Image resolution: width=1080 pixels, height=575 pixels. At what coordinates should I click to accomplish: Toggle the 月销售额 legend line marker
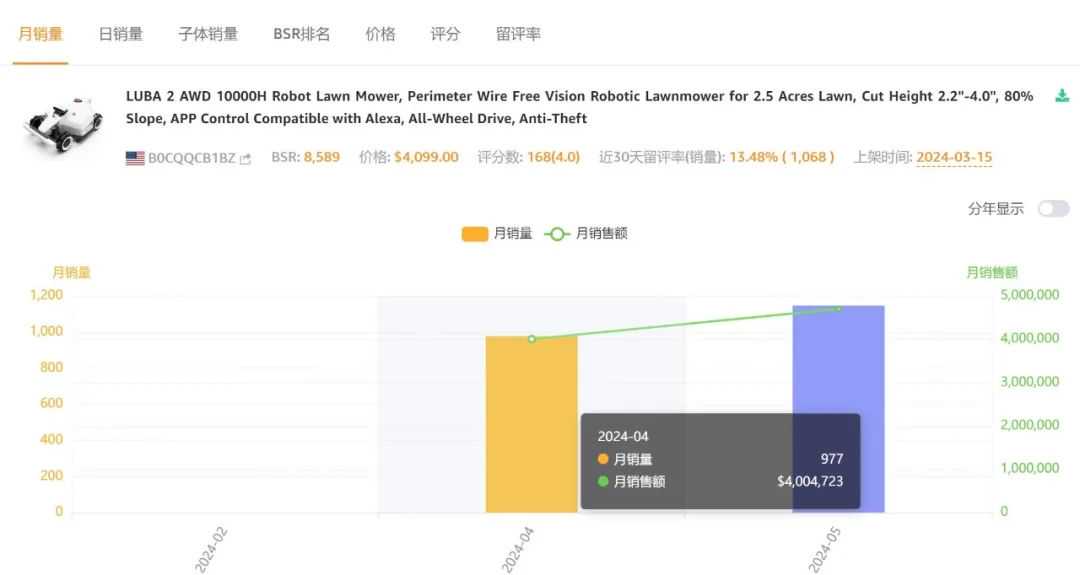[x=557, y=234]
